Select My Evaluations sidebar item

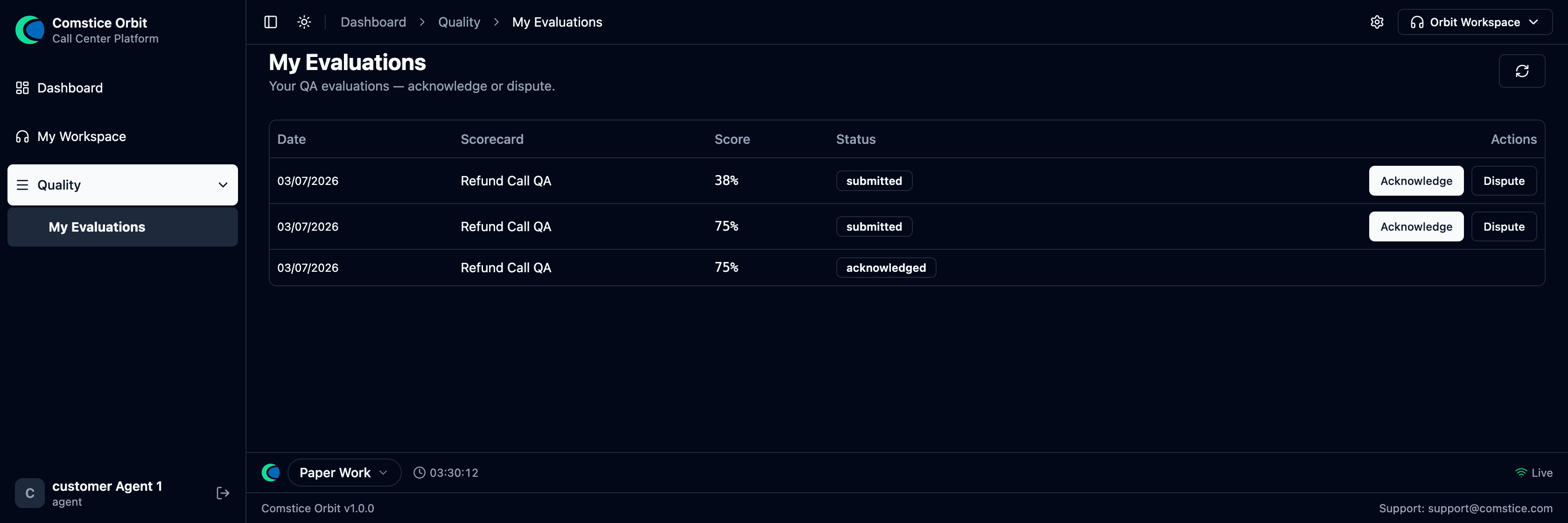pyautogui.click(x=122, y=226)
